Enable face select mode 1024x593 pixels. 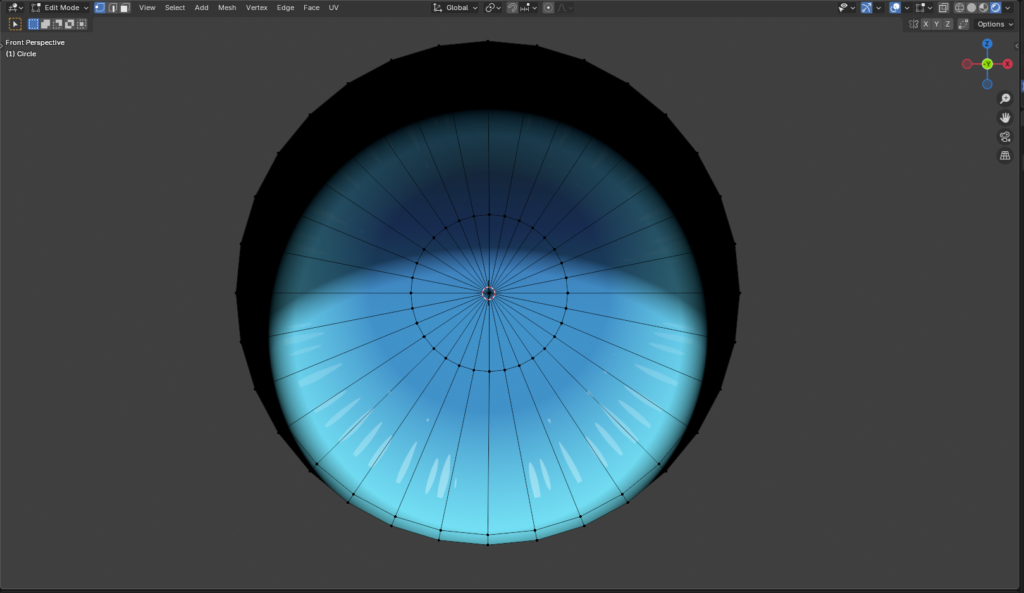click(125, 8)
